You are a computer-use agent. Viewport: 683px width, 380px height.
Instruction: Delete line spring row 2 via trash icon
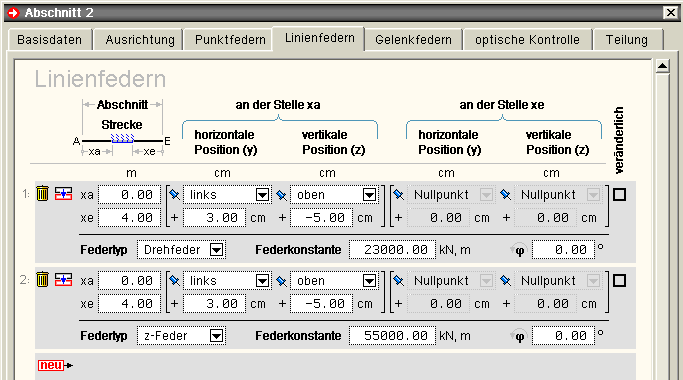click(x=42, y=279)
